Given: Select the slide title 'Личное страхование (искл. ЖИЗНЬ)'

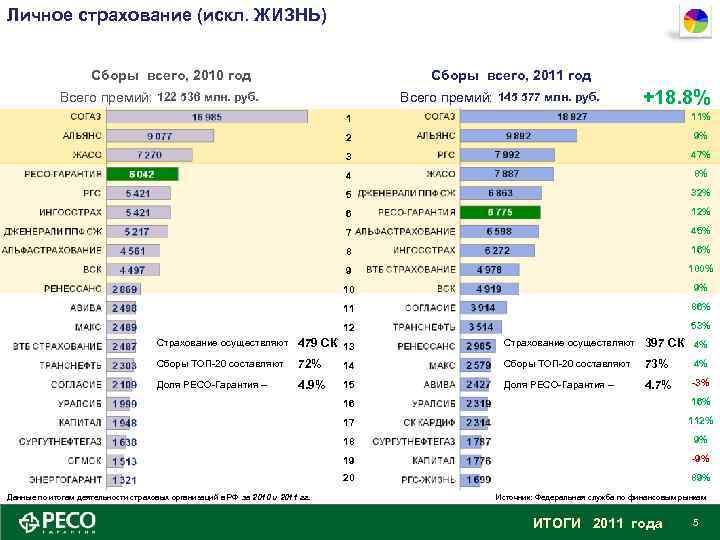Looking at the screenshot, I should (x=166, y=15).
